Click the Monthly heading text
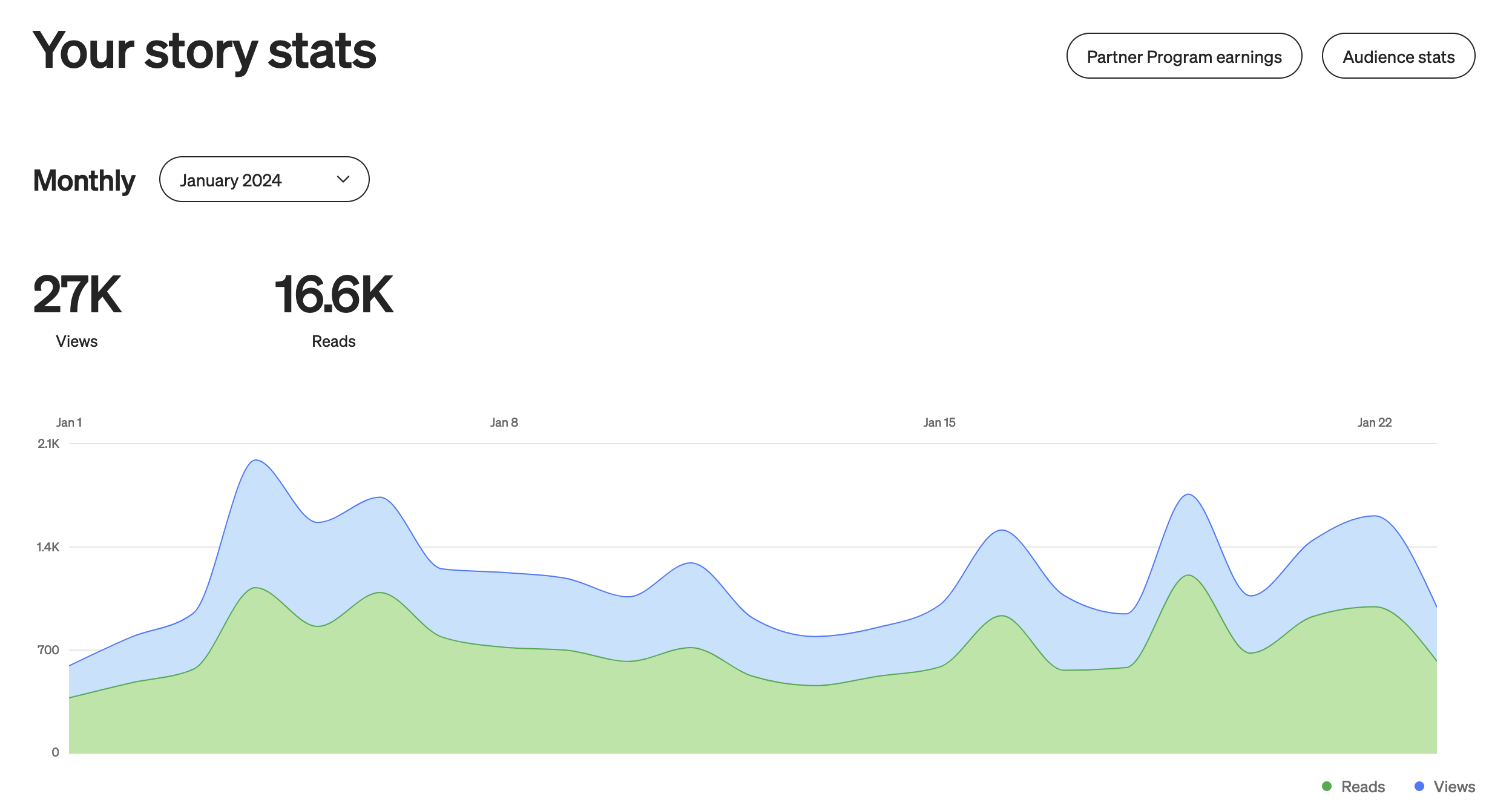Image resolution: width=1512 pixels, height=811 pixels. pos(84,180)
